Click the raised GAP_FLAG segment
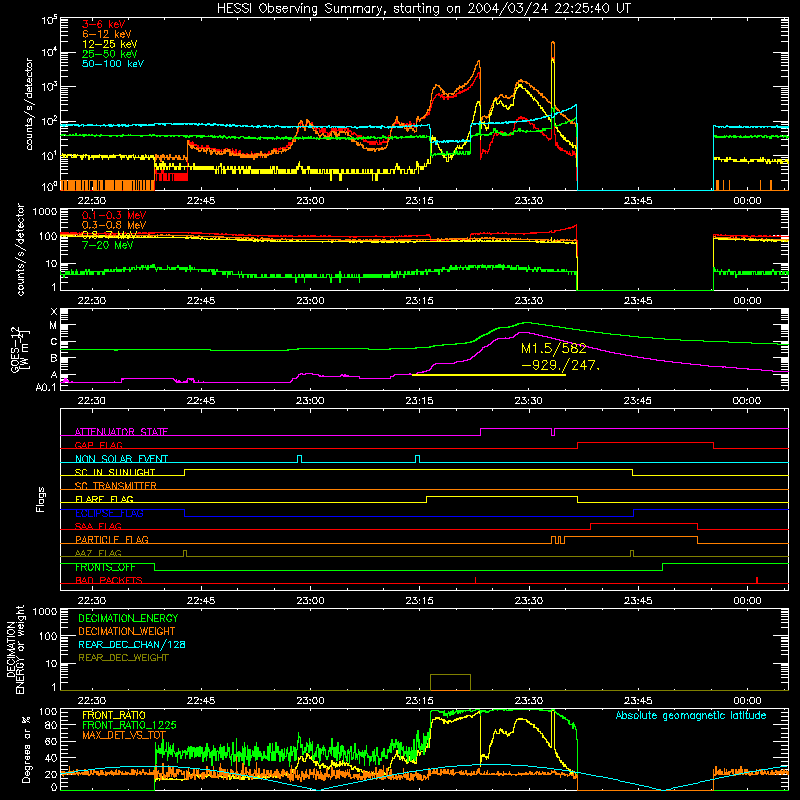800x800 pixels. (645, 443)
